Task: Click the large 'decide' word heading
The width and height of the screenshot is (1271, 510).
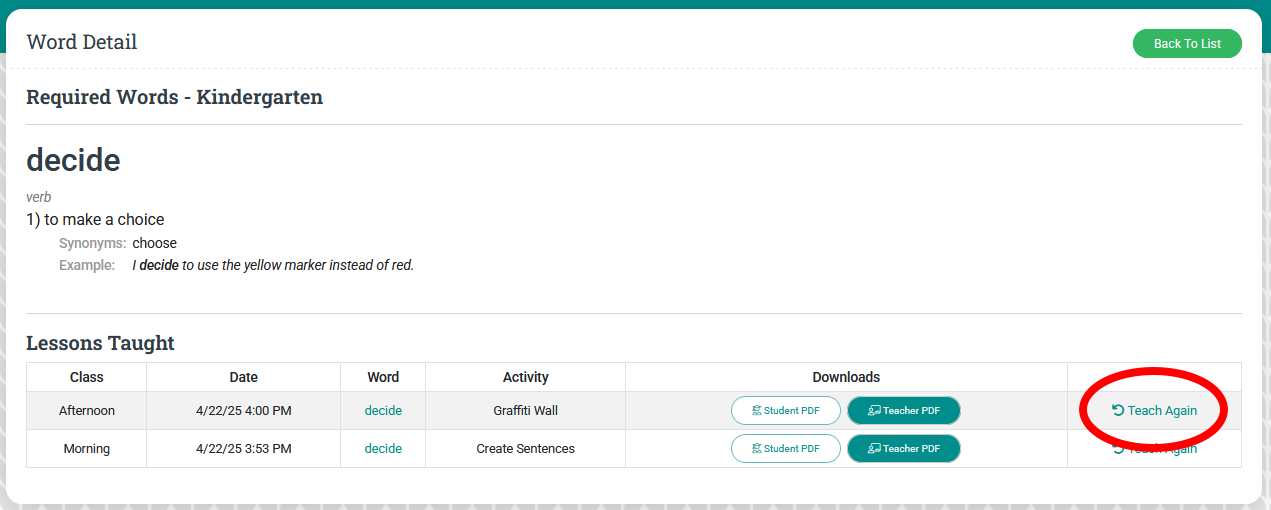Action: (x=73, y=160)
